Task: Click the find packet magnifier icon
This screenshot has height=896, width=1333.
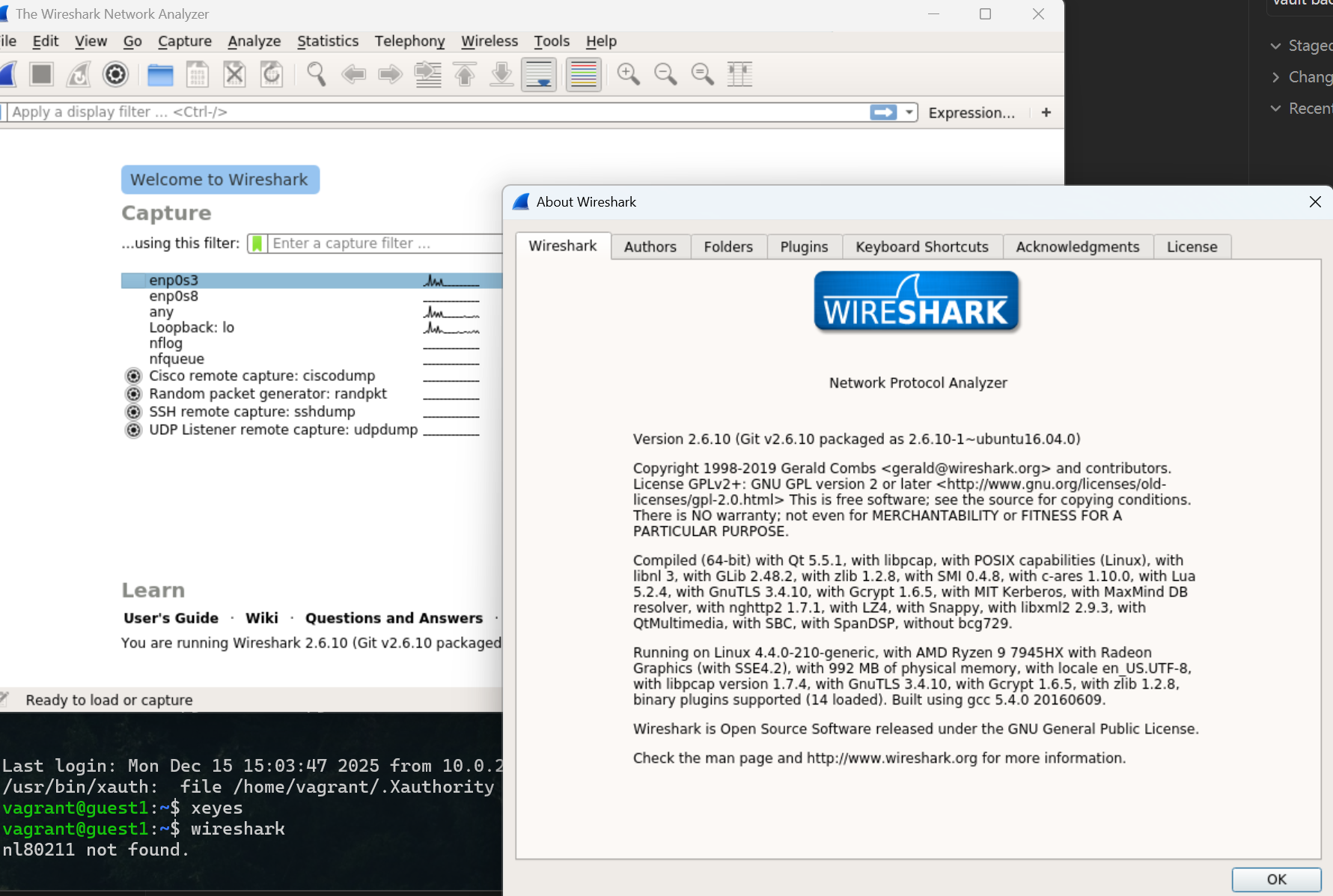Action: click(x=316, y=74)
